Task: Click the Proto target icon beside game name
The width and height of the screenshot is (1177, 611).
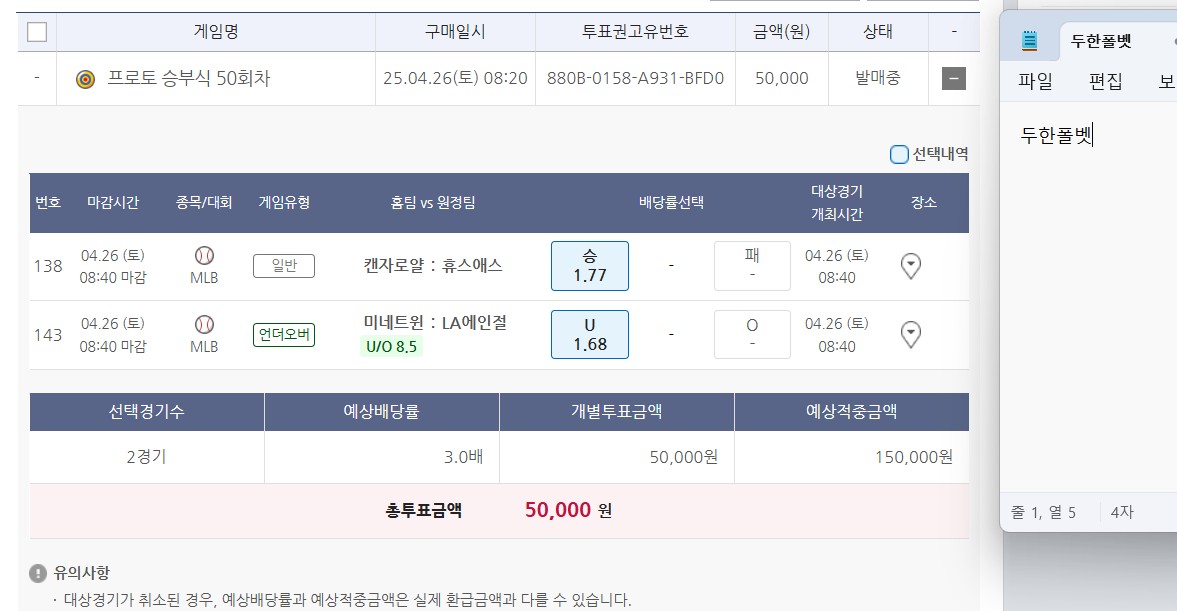Action: 86,79
